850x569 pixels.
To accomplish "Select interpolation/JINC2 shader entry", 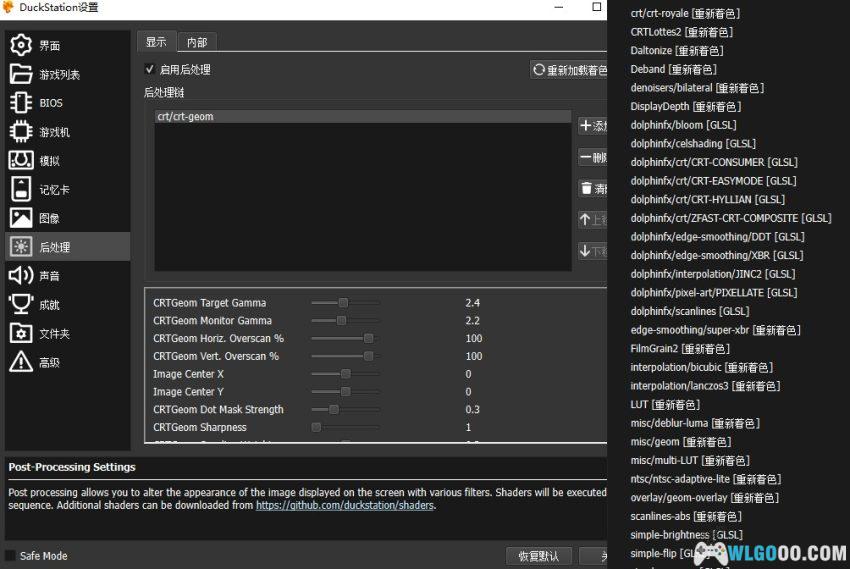I will [x=713, y=274].
